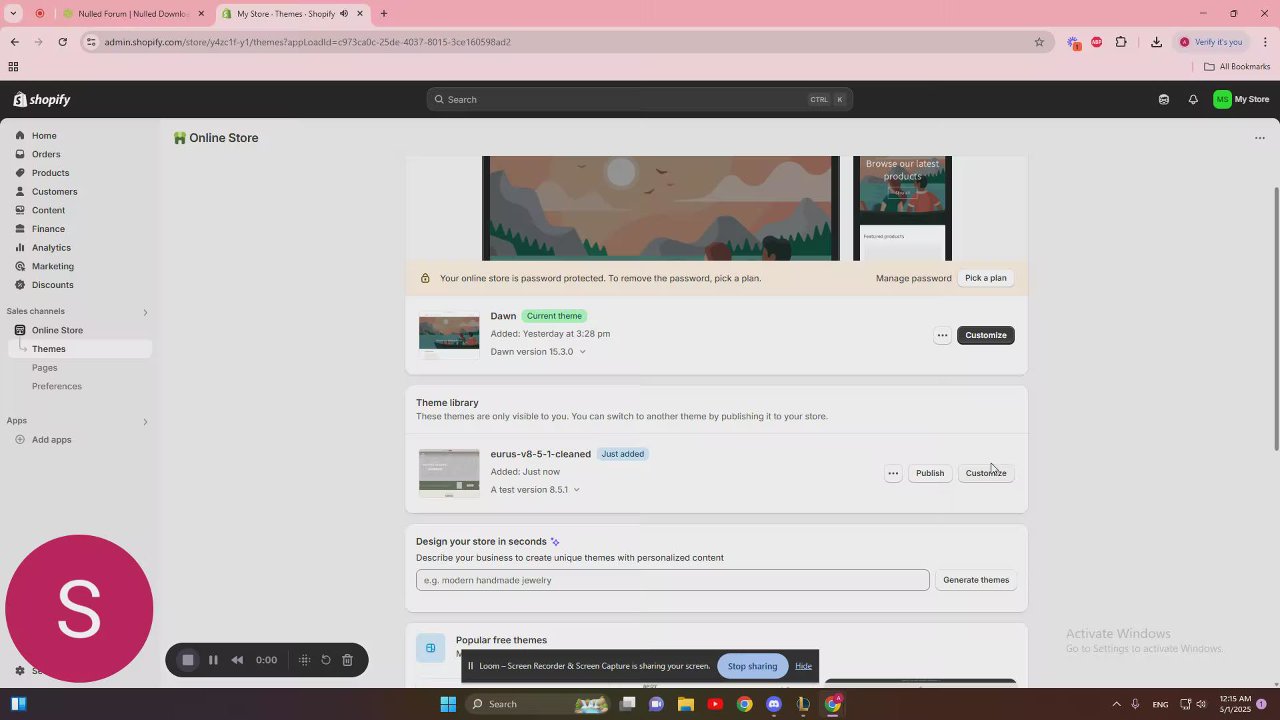Customize the eurus-v8-5-1-cleaned theme
This screenshot has width=1280, height=720.
(986, 473)
